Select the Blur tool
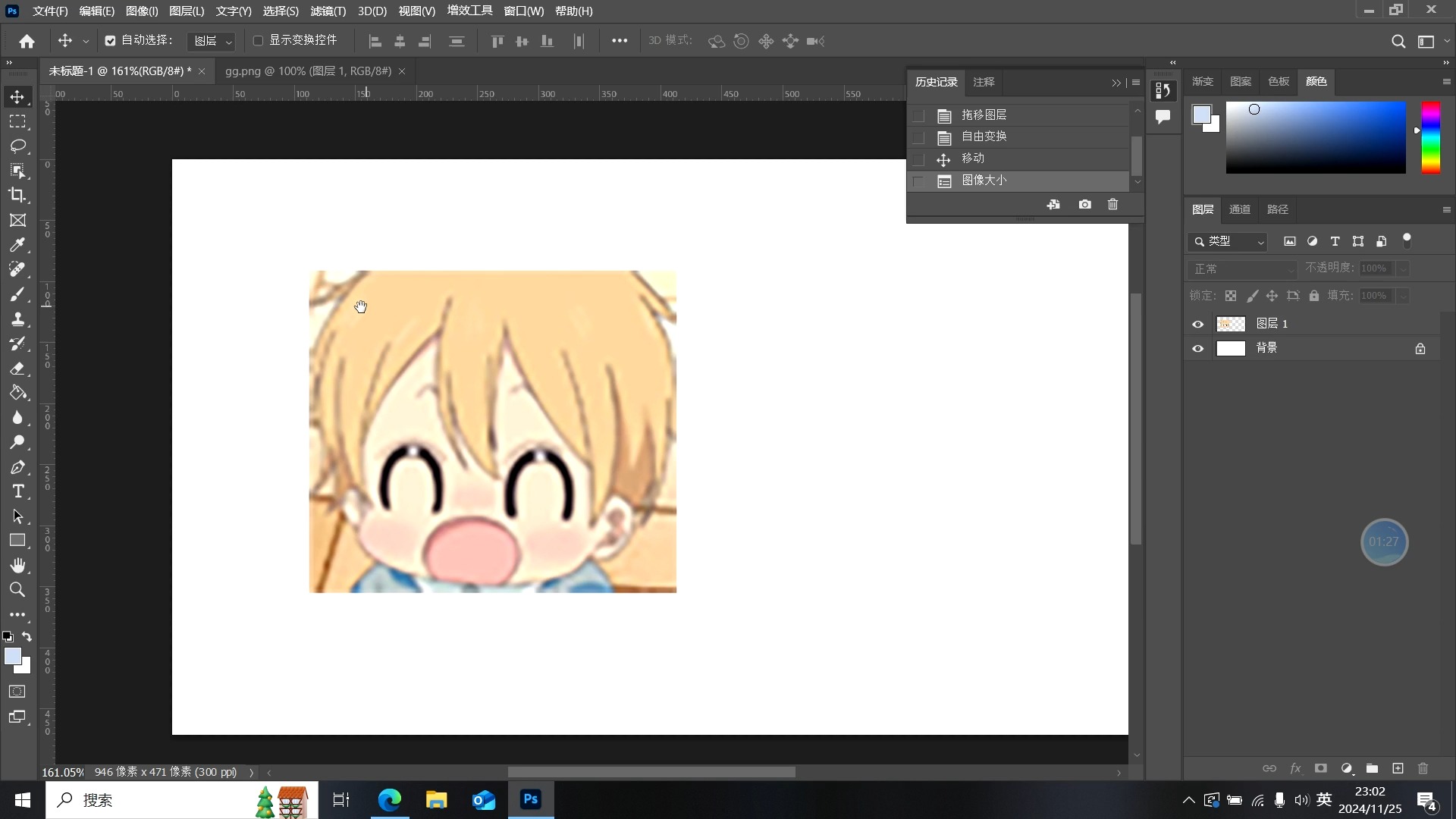Screen dimensions: 1456x819 click(17, 417)
